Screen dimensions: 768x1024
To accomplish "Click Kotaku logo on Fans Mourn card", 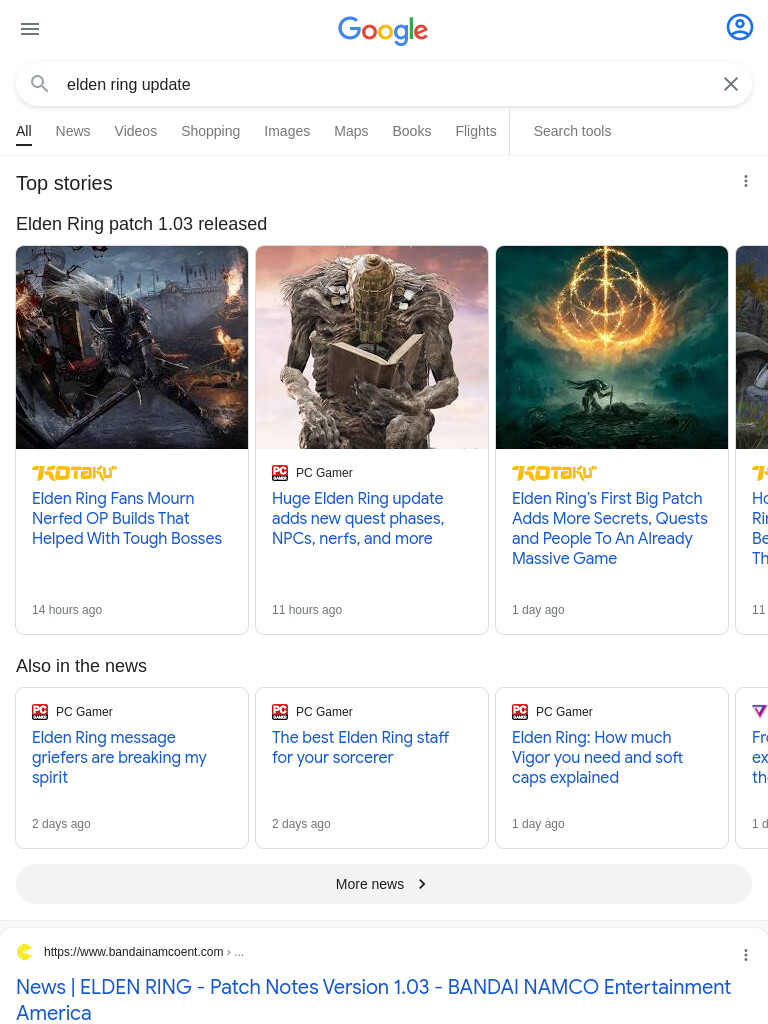I will click(74, 472).
